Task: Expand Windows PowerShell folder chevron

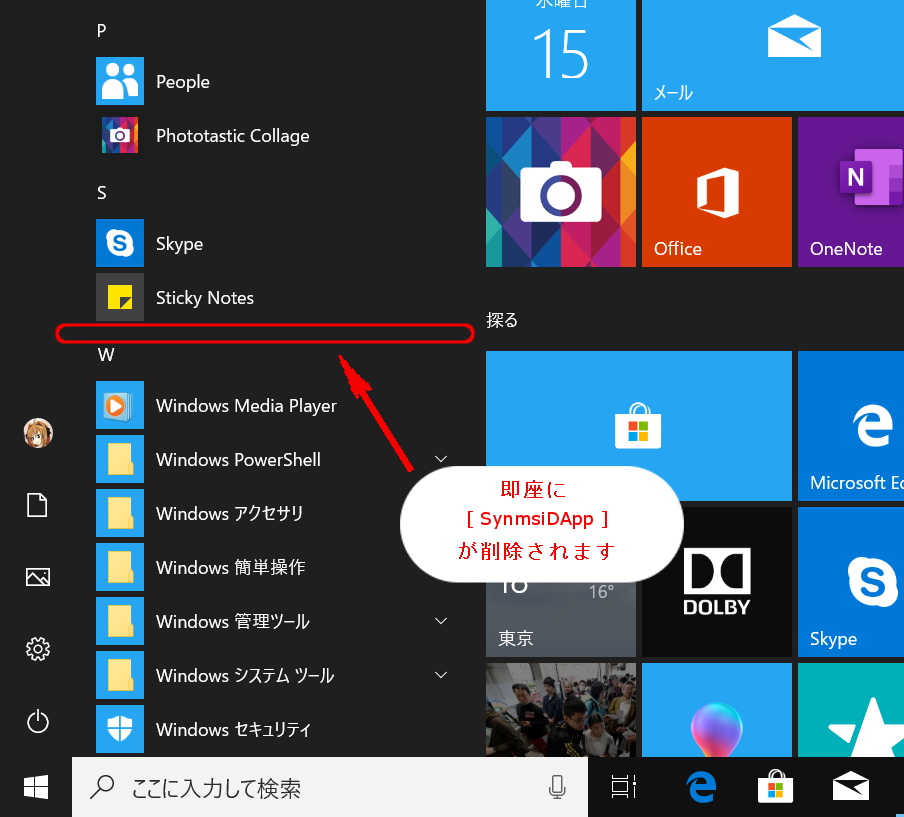Action: click(x=441, y=459)
